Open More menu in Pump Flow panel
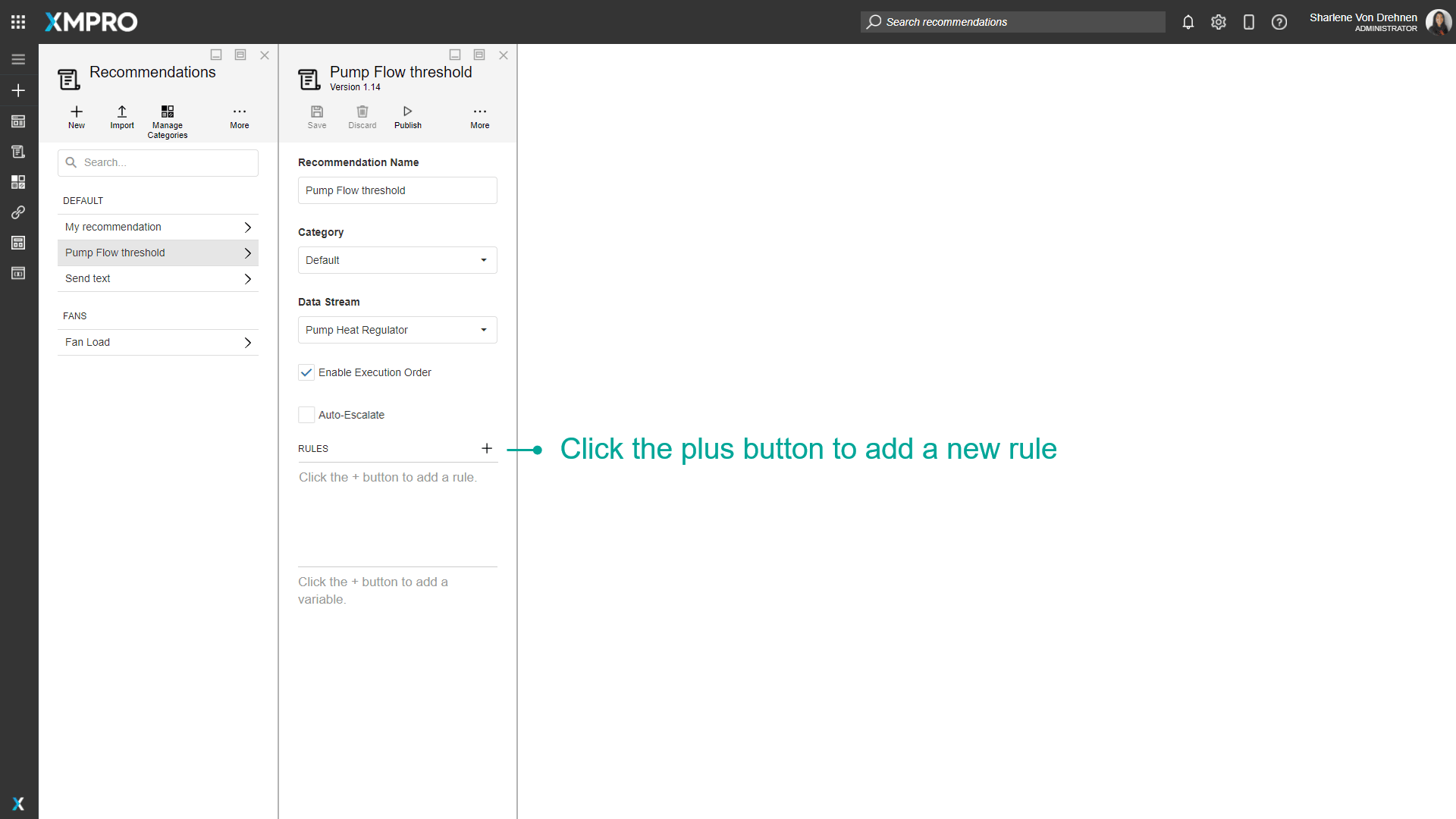This screenshot has width=1456, height=819. (x=479, y=111)
